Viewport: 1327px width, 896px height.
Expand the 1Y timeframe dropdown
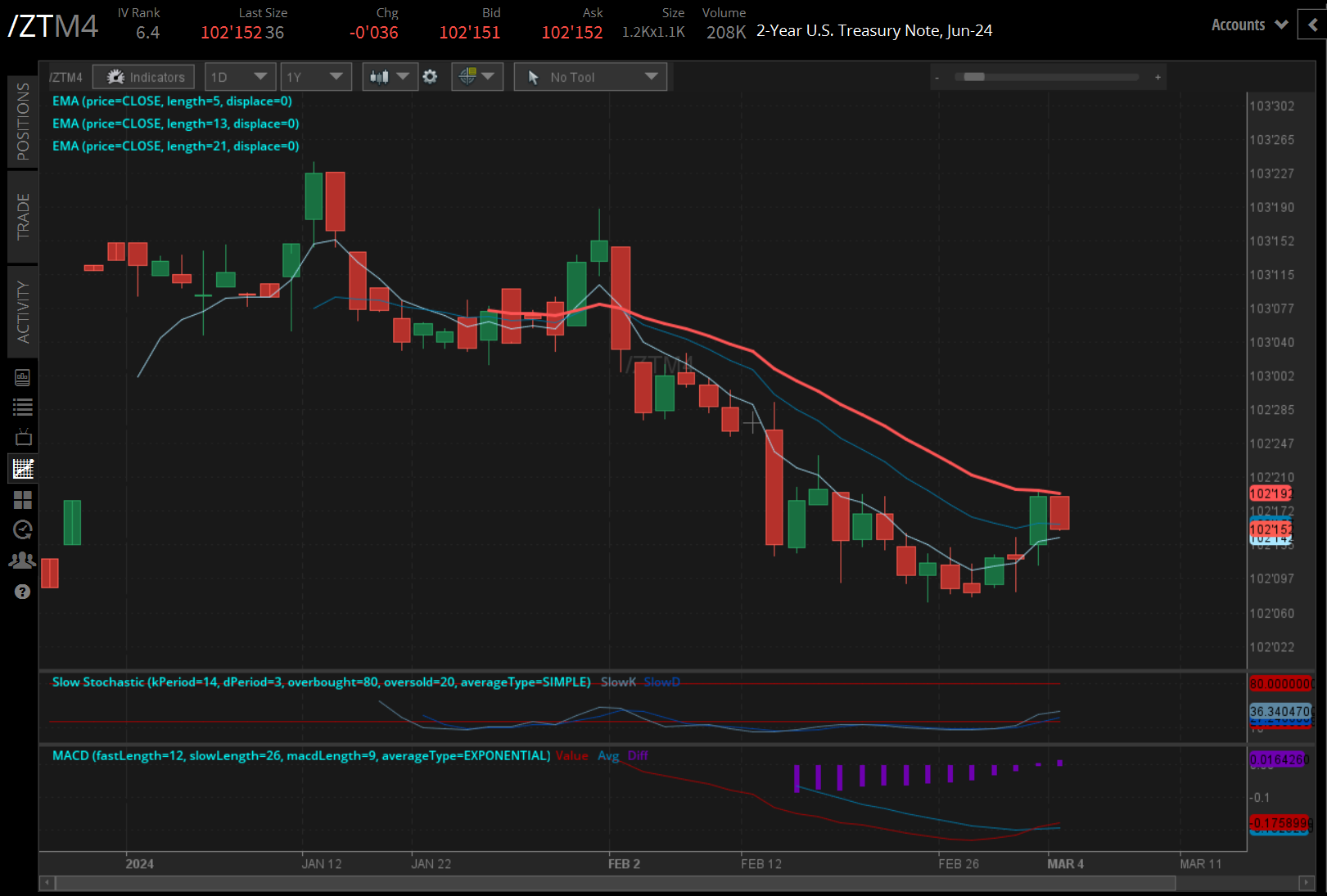click(x=315, y=77)
